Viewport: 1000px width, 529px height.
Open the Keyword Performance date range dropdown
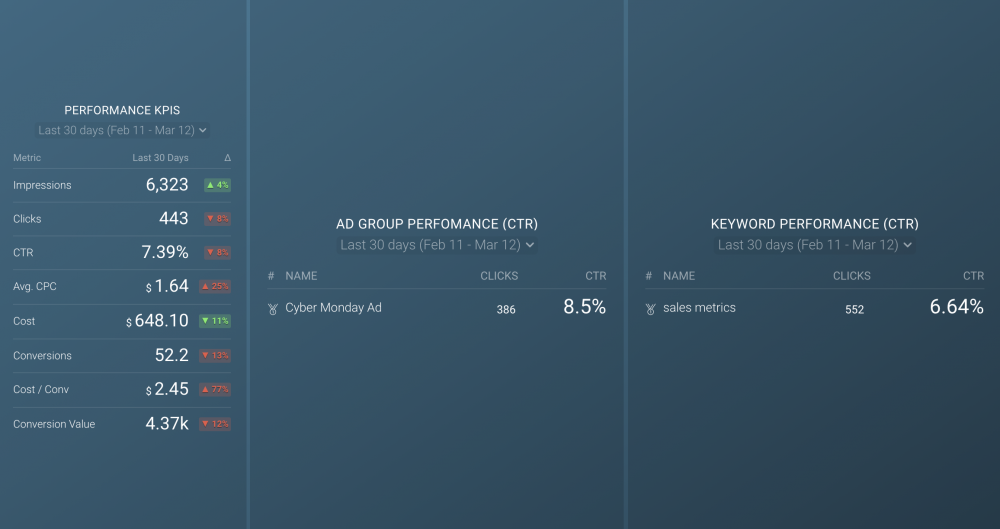(x=815, y=245)
